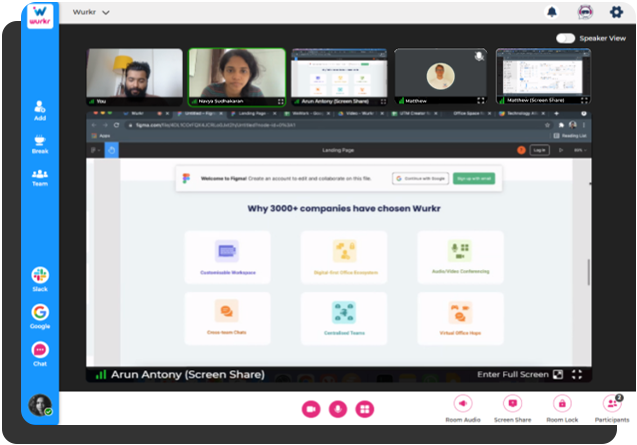
Task: Open the Slack integration icon
Action: coord(40,276)
